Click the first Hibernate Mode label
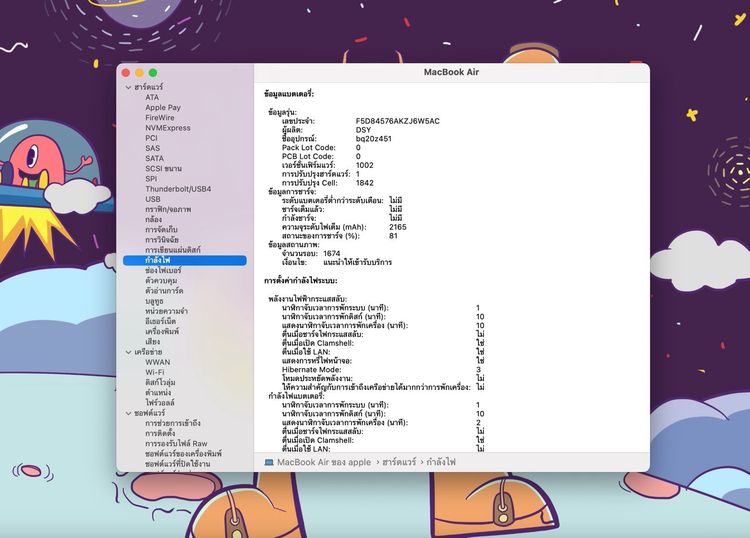Viewport: 750px width, 538px height. click(x=311, y=370)
